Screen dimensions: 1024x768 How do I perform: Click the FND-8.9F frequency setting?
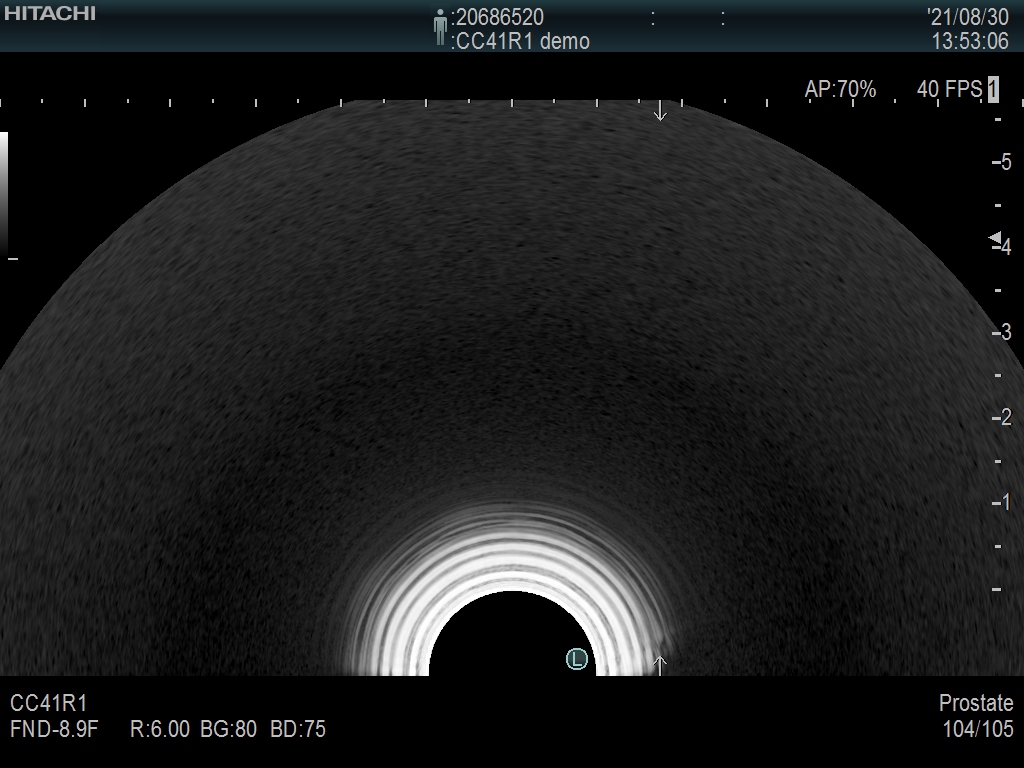54,729
